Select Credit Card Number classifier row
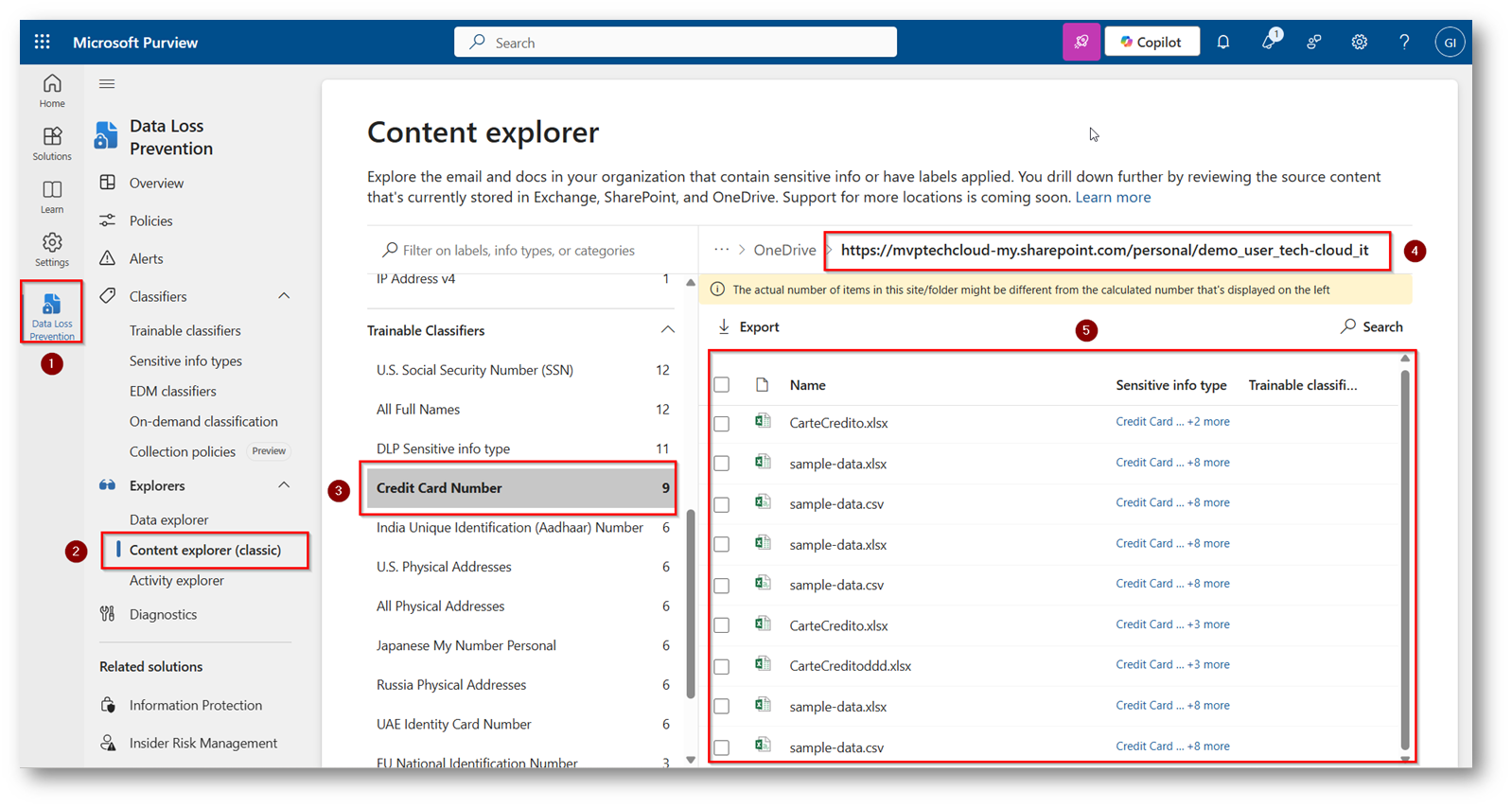This screenshot has width=1512, height=808. tap(521, 488)
